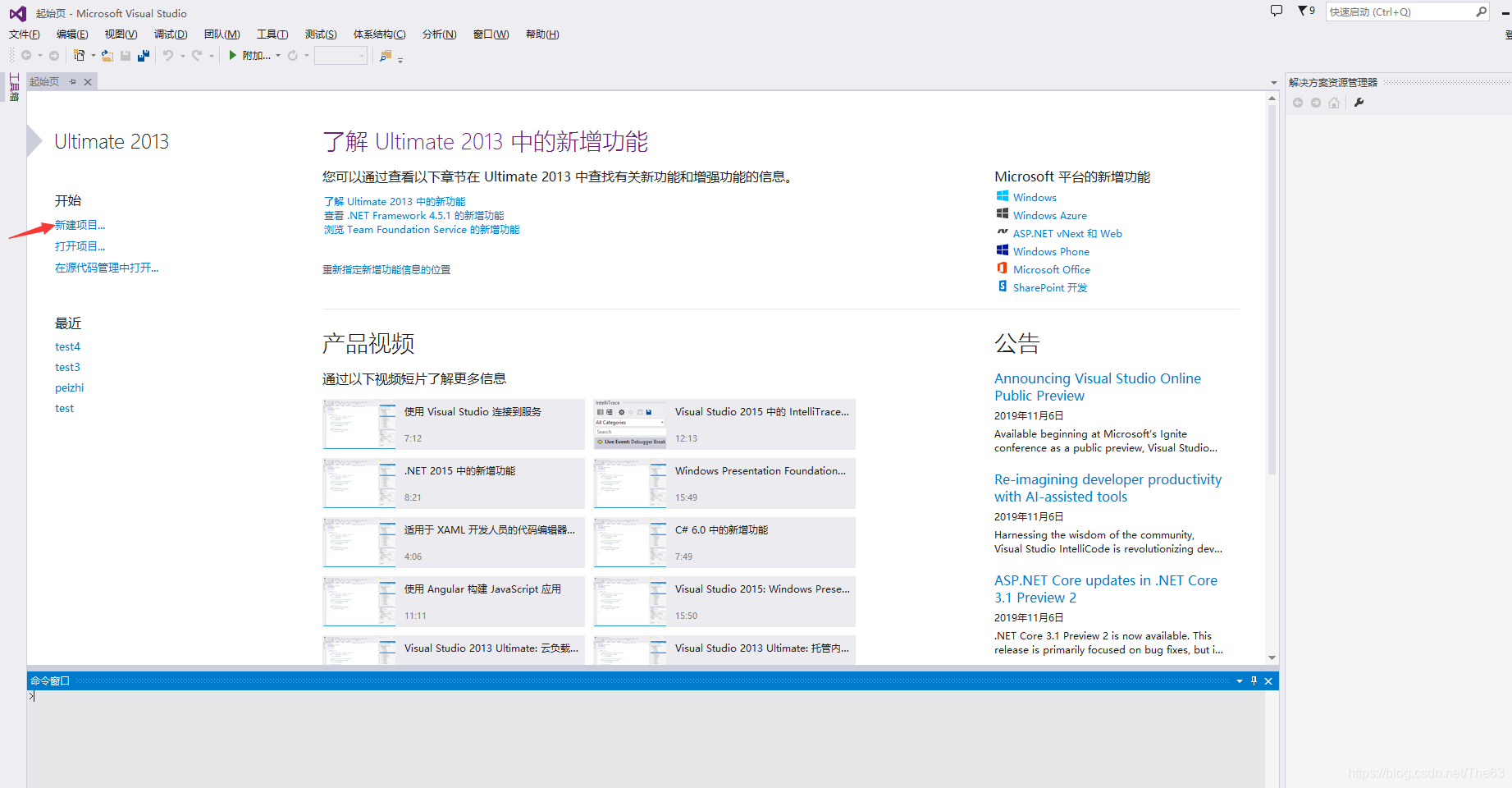
Task: Click the Navigate Forward toolbar icon
Action: [54, 55]
